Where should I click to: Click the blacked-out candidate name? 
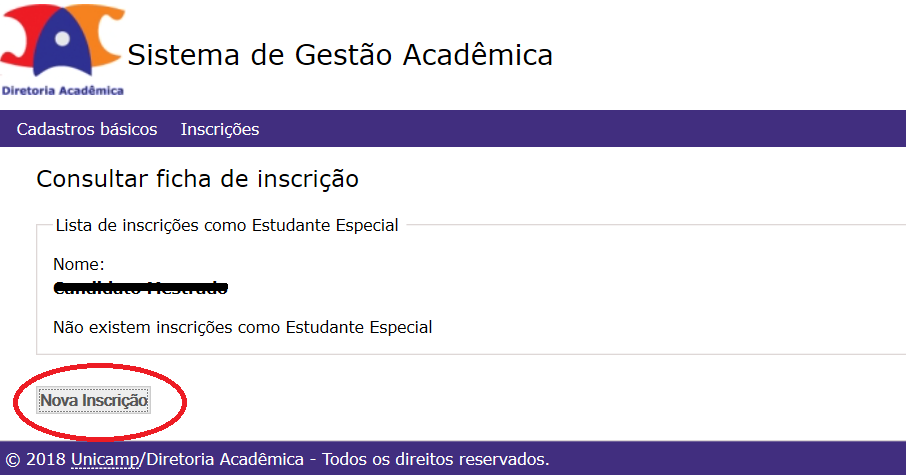140,287
